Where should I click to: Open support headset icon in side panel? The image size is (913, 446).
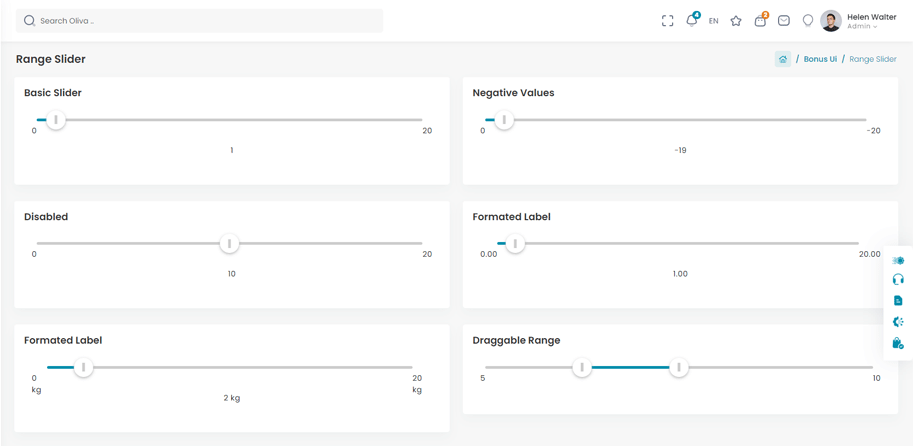898,280
